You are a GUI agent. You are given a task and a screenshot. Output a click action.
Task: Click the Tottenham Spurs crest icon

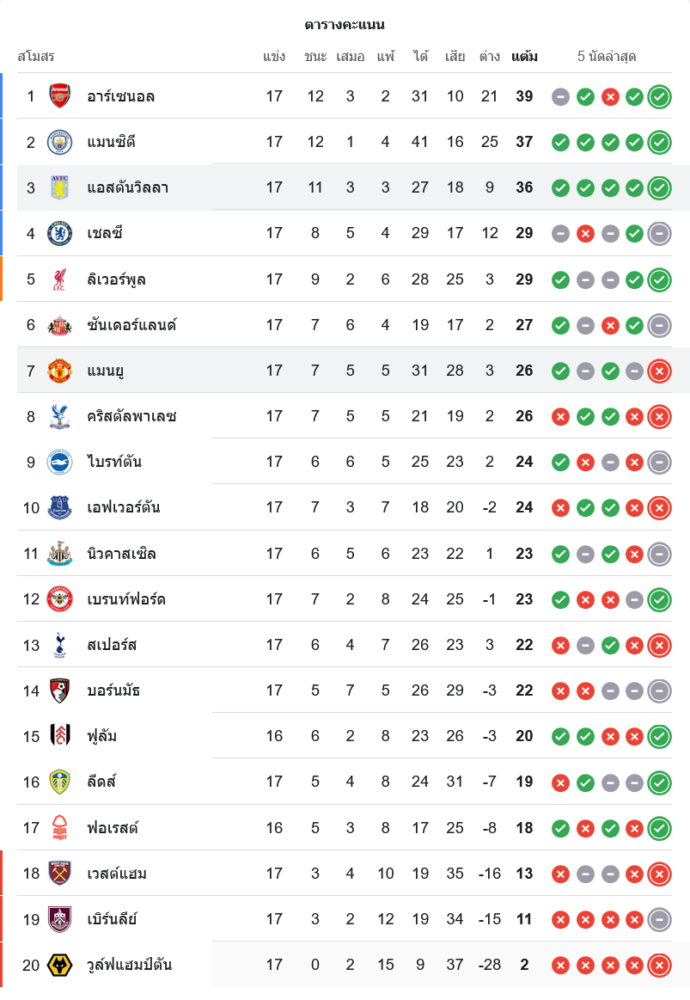pyautogui.click(x=60, y=645)
